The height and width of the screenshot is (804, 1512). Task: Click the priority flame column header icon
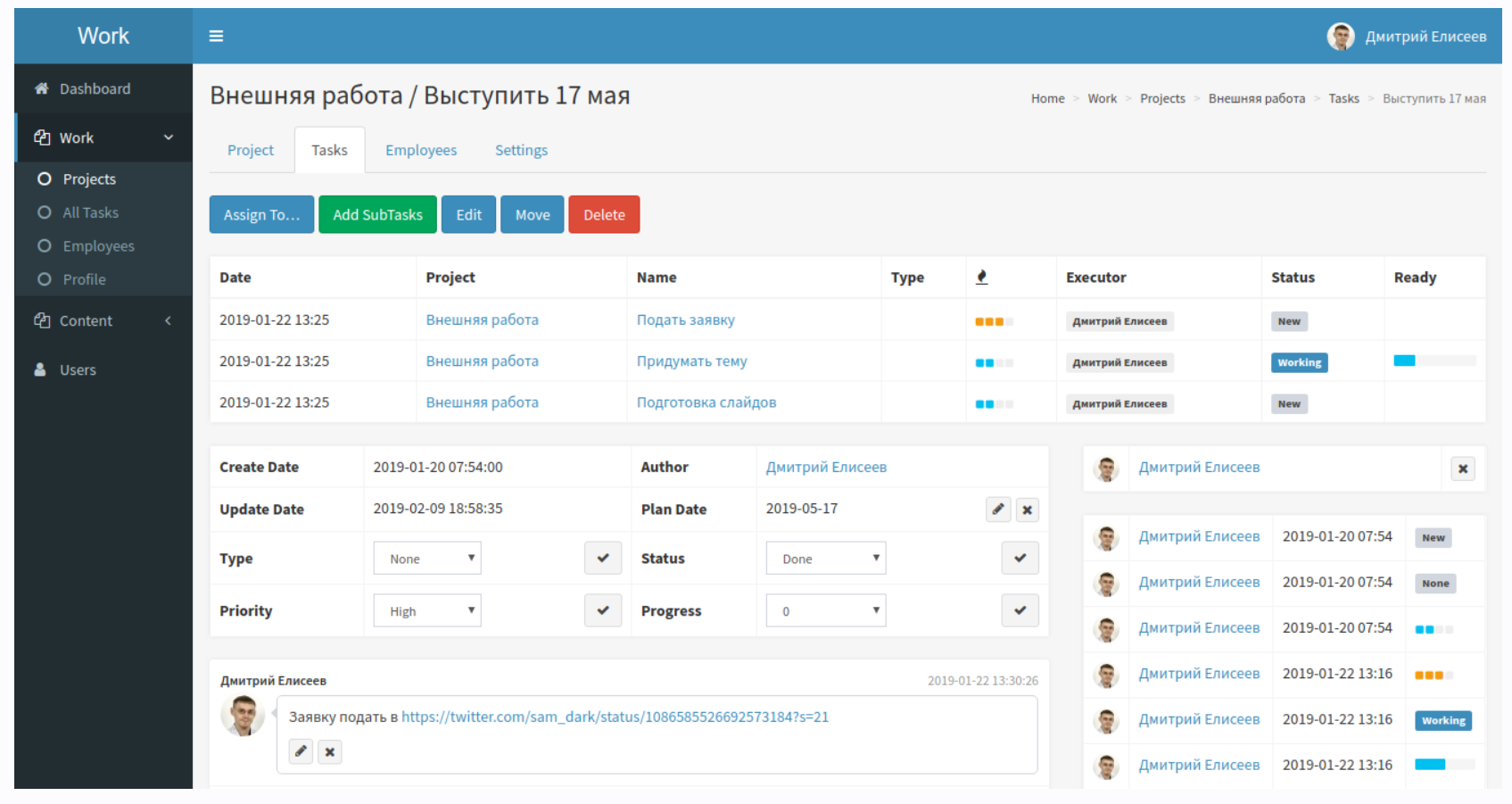pos(981,278)
